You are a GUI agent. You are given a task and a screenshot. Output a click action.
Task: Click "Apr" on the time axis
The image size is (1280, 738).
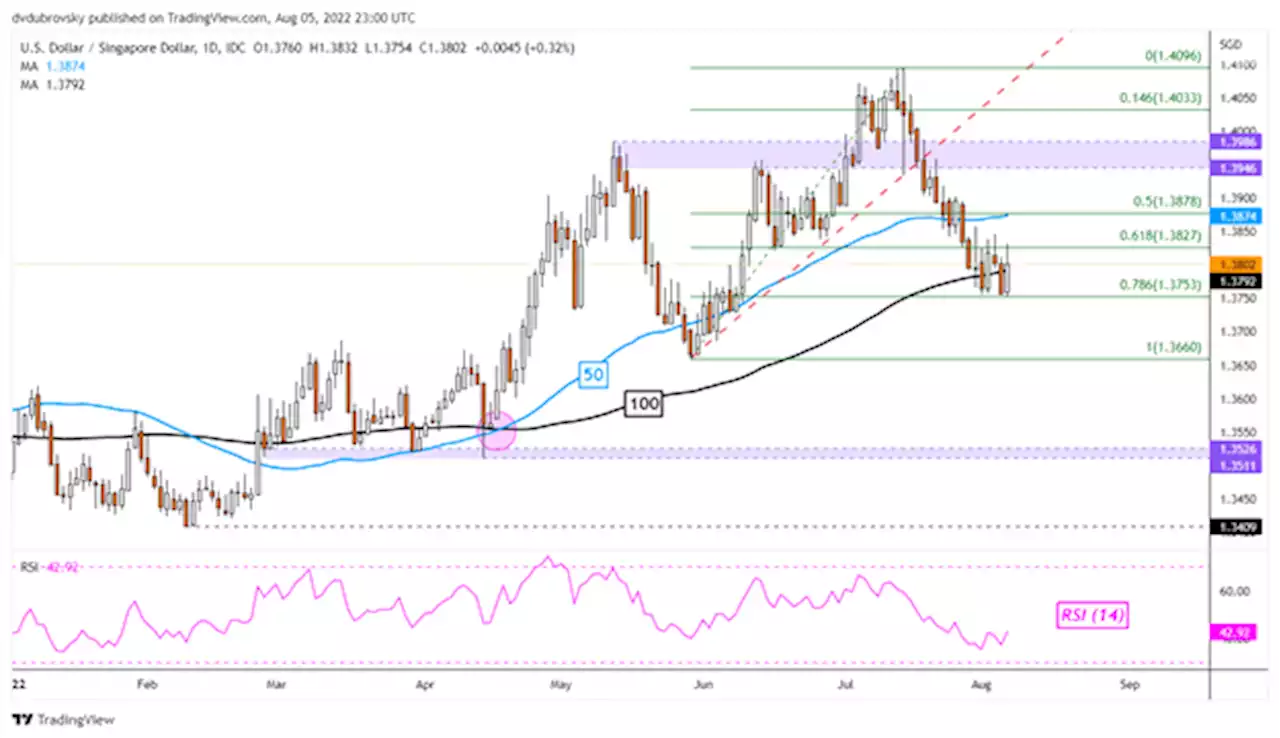(424, 685)
